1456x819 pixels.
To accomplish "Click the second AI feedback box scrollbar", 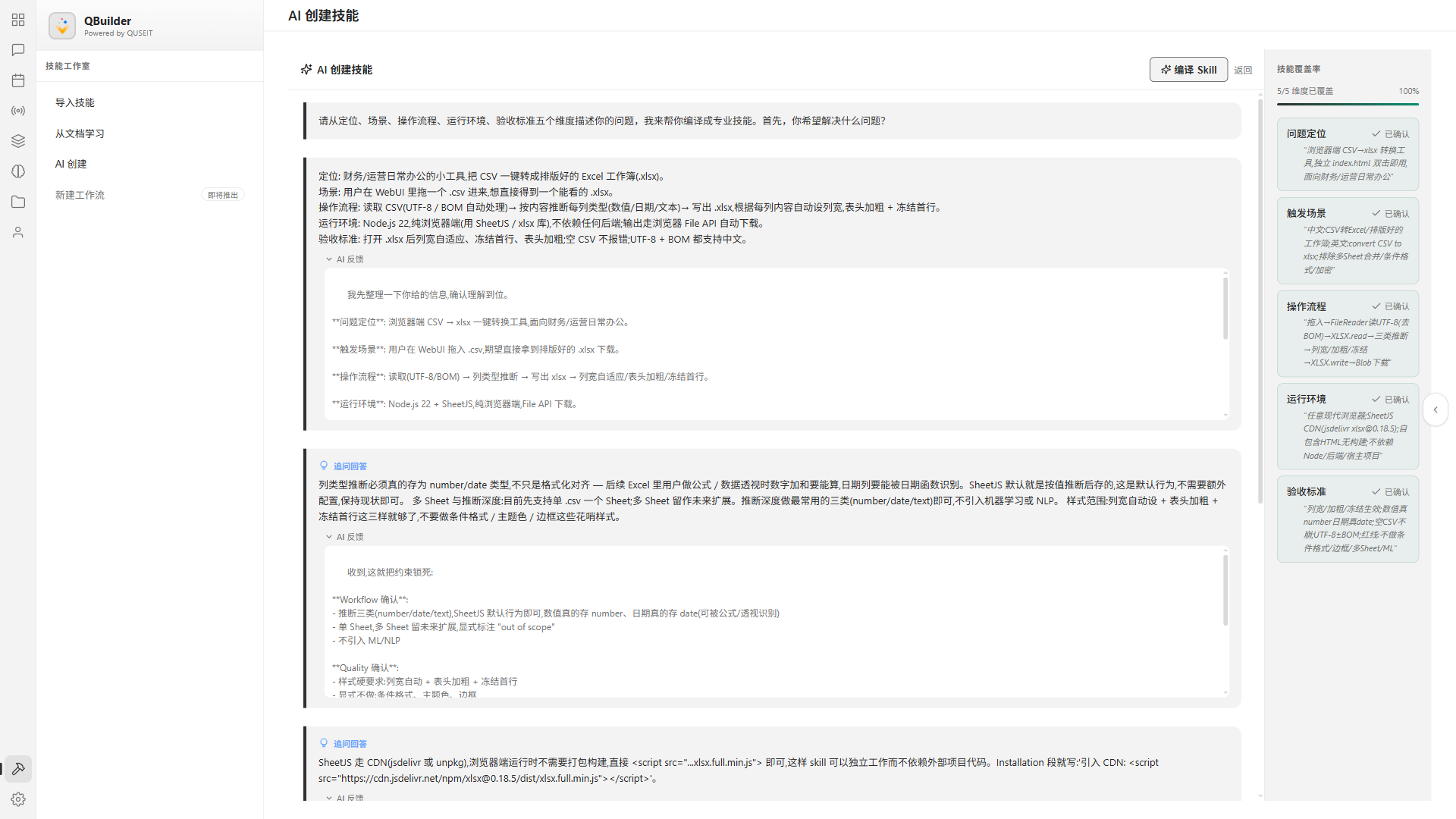I will click(x=1225, y=591).
